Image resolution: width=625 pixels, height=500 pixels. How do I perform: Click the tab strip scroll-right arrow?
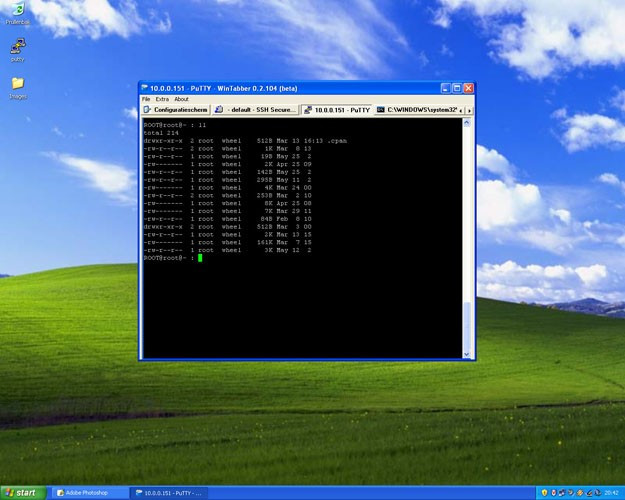(470, 110)
